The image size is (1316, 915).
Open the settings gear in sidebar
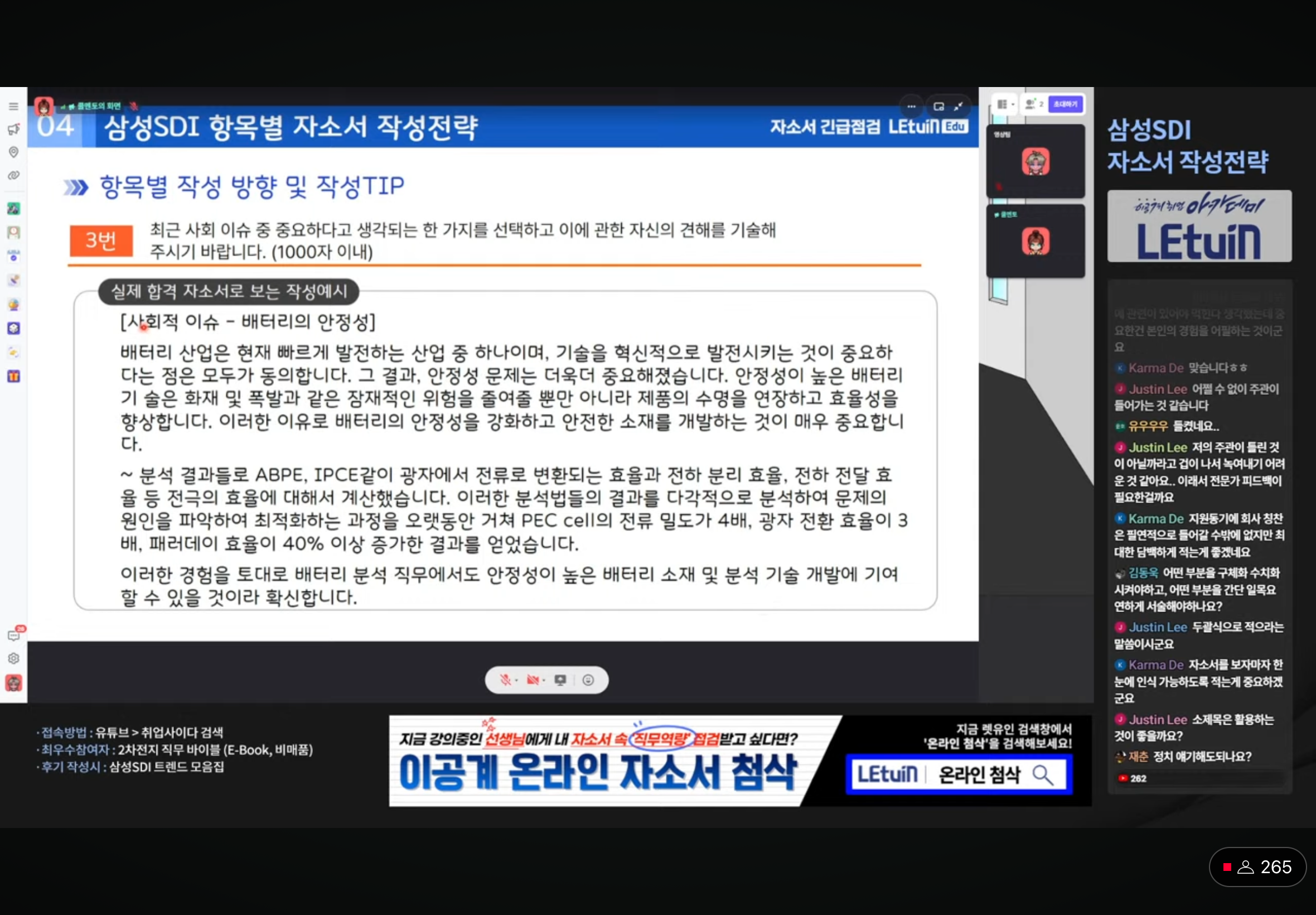13,659
